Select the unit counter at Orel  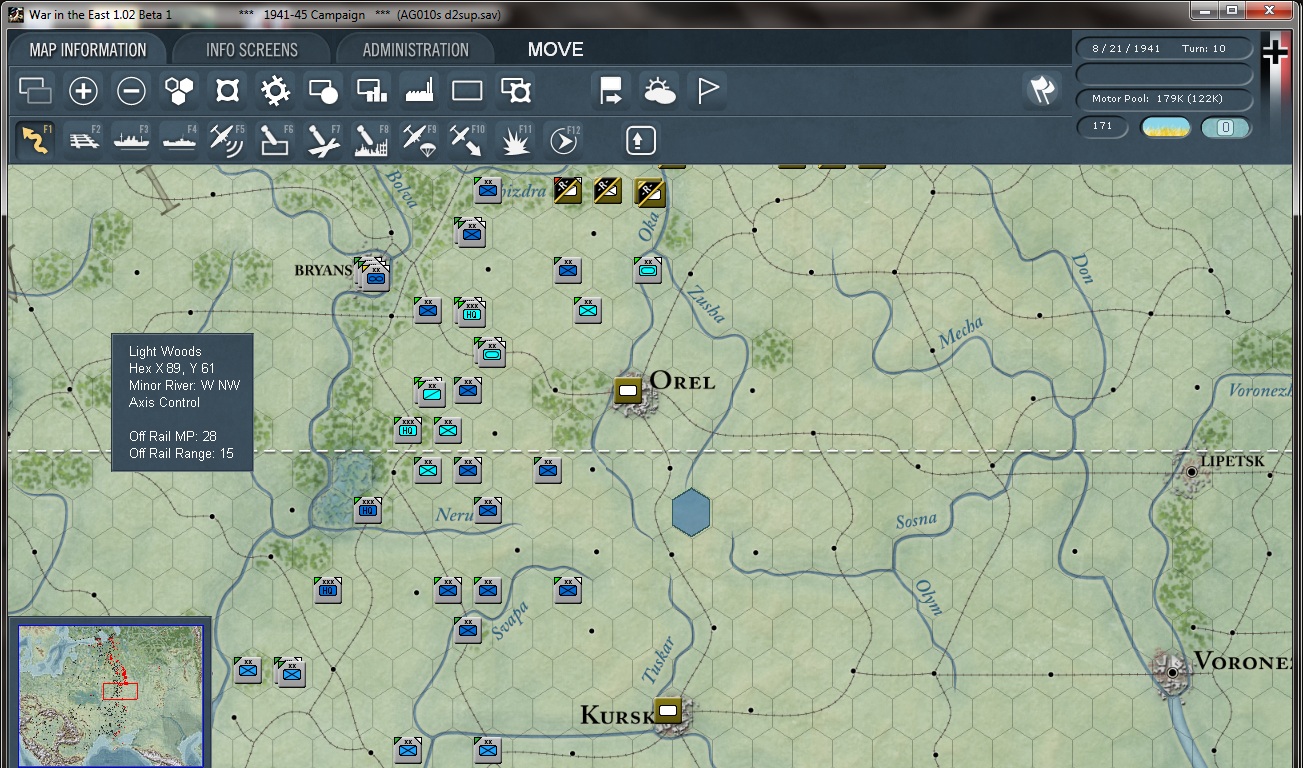tap(628, 390)
